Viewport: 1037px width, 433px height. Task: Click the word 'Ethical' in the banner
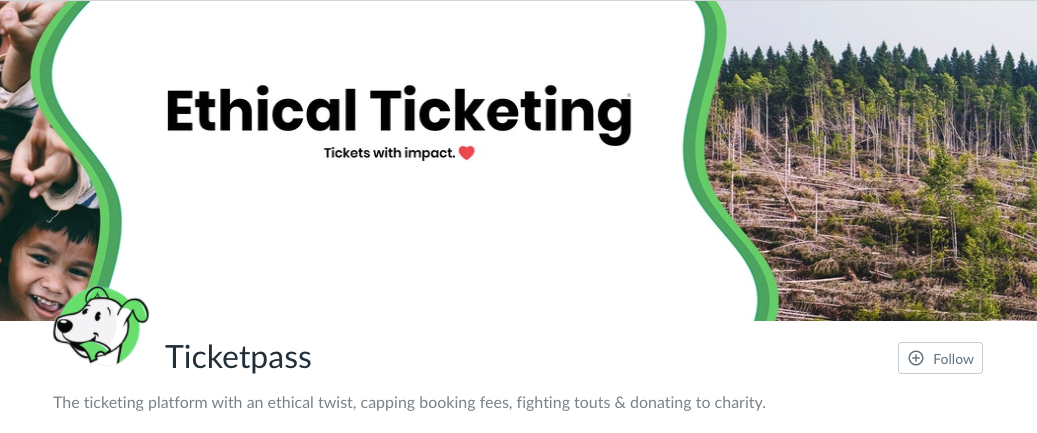(261, 110)
